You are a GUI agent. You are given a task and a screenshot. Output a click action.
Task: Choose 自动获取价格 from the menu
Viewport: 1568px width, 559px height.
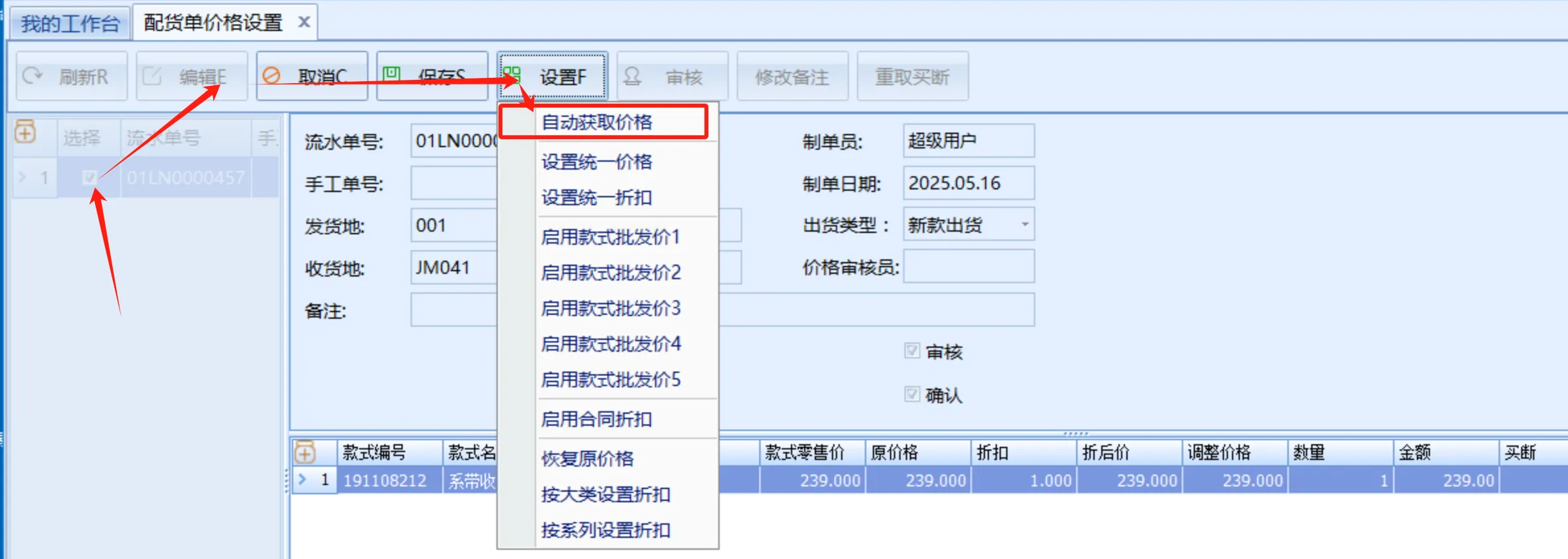(597, 122)
